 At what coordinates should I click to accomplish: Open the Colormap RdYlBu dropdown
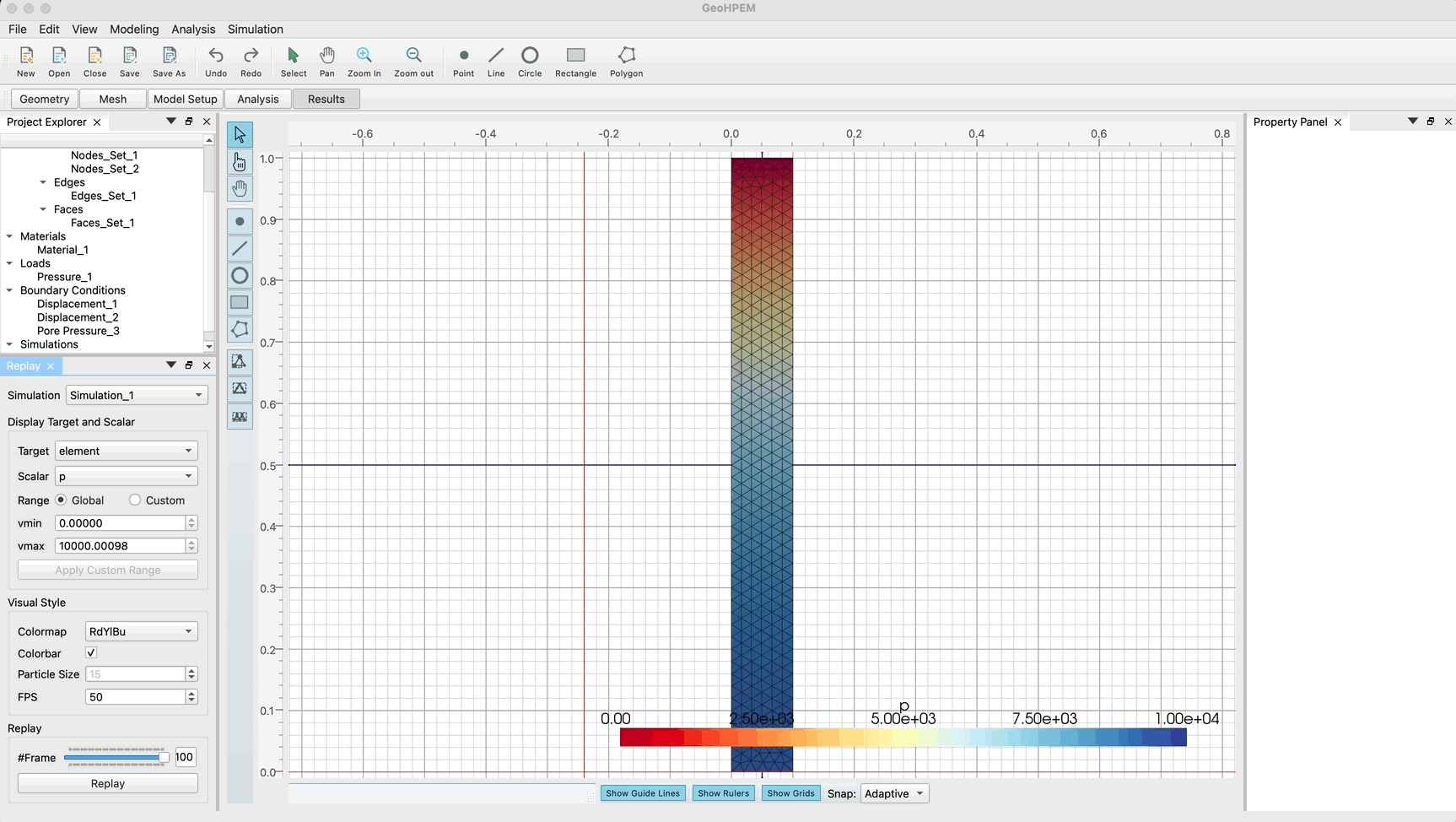click(x=141, y=631)
